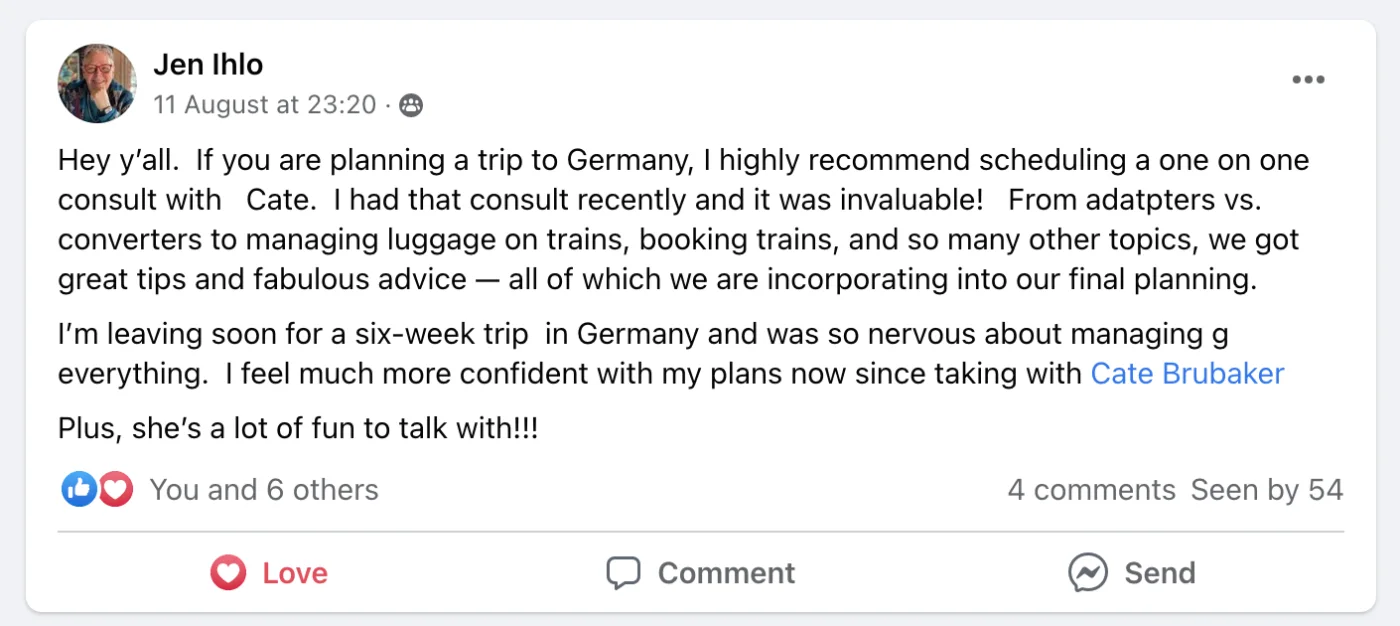This screenshot has width=1400, height=626.
Task: Open the three-dot post options menu
Action: (x=1308, y=80)
